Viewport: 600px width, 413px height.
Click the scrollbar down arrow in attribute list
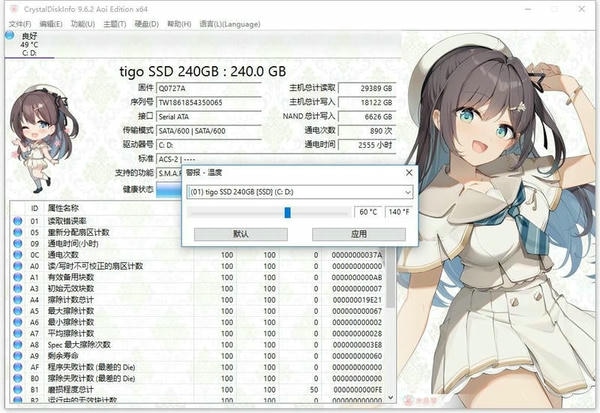[x=390, y=398]
